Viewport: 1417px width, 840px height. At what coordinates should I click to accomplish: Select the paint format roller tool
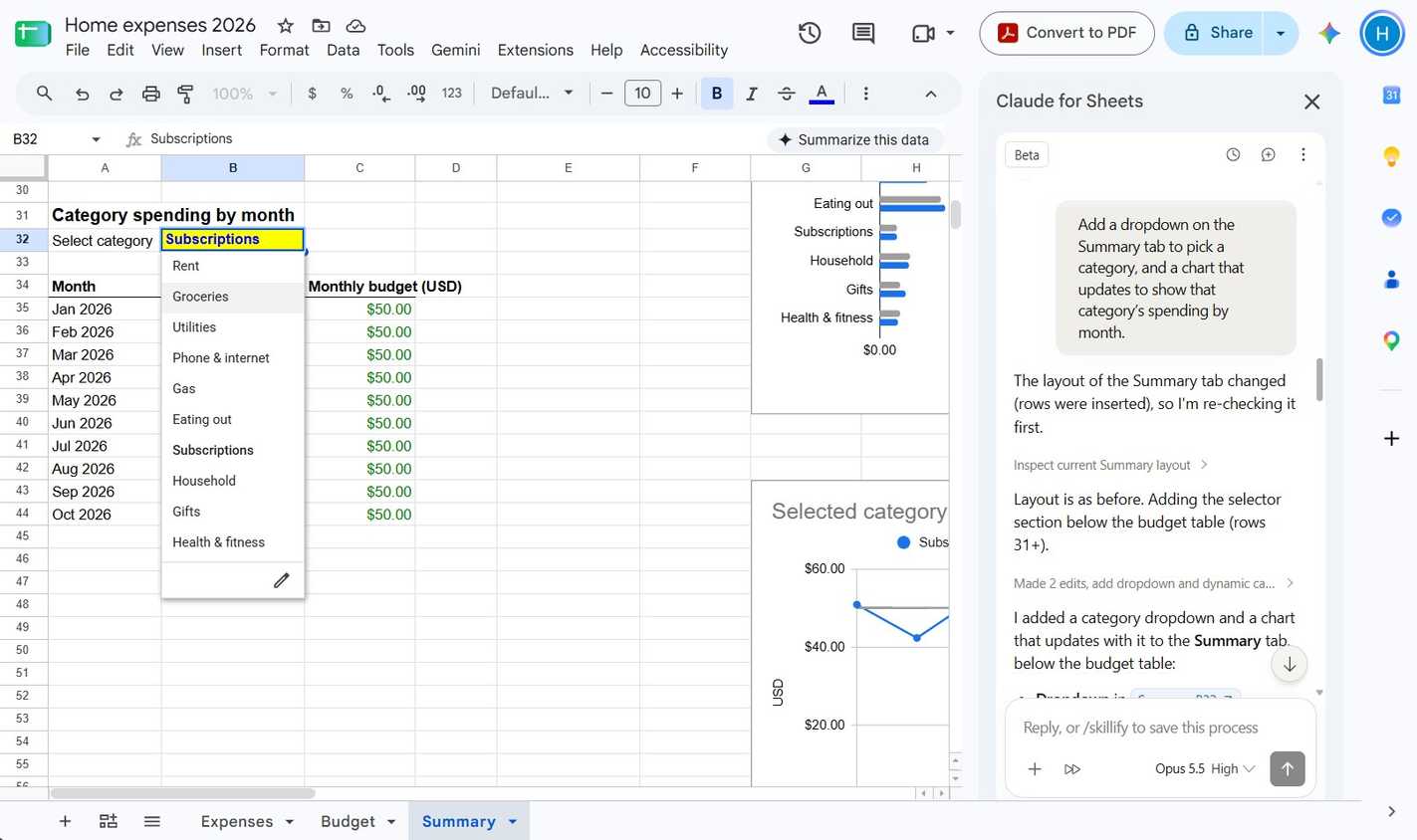(x=185, y=94)
